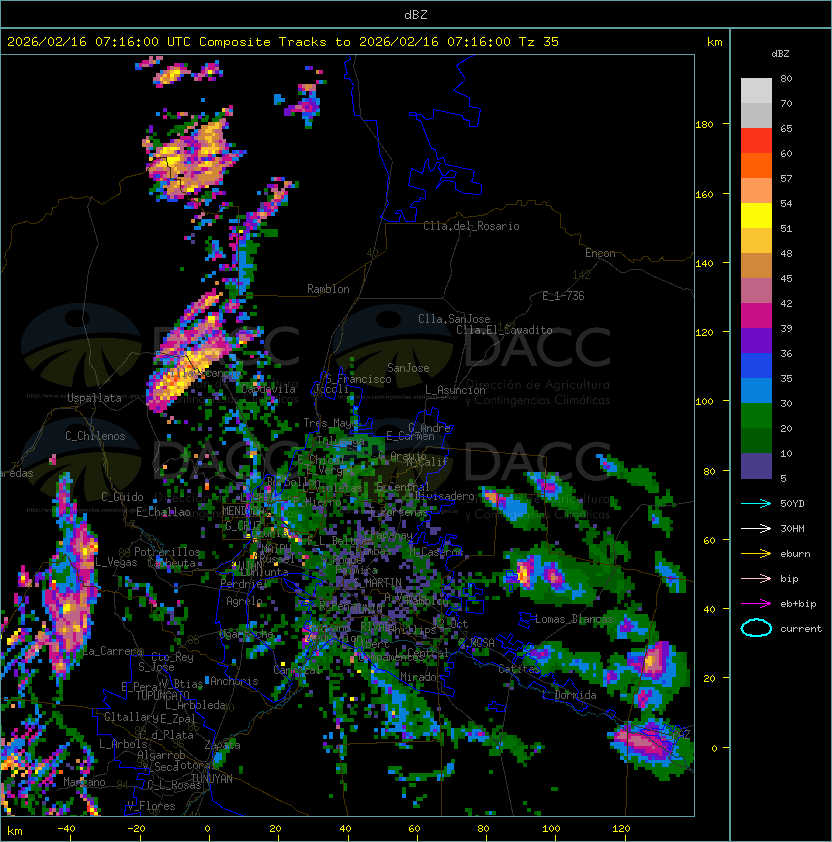Click the 'C_Chilenos' place label
This screenshot has height=842, width=832.
95,436
